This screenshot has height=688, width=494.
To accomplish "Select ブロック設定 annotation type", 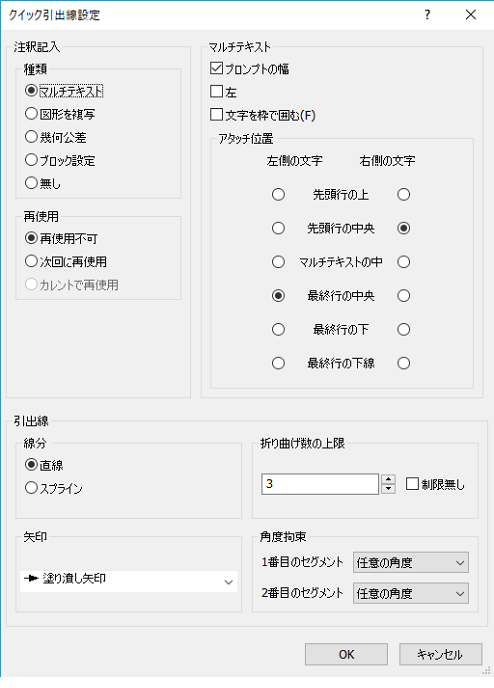I will 31,160.
